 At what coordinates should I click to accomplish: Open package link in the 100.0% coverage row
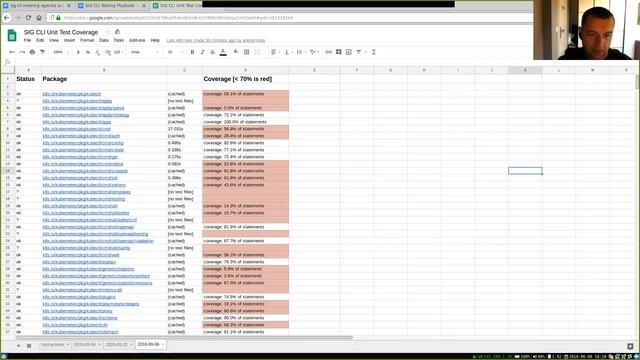click(x=77, y=122)
